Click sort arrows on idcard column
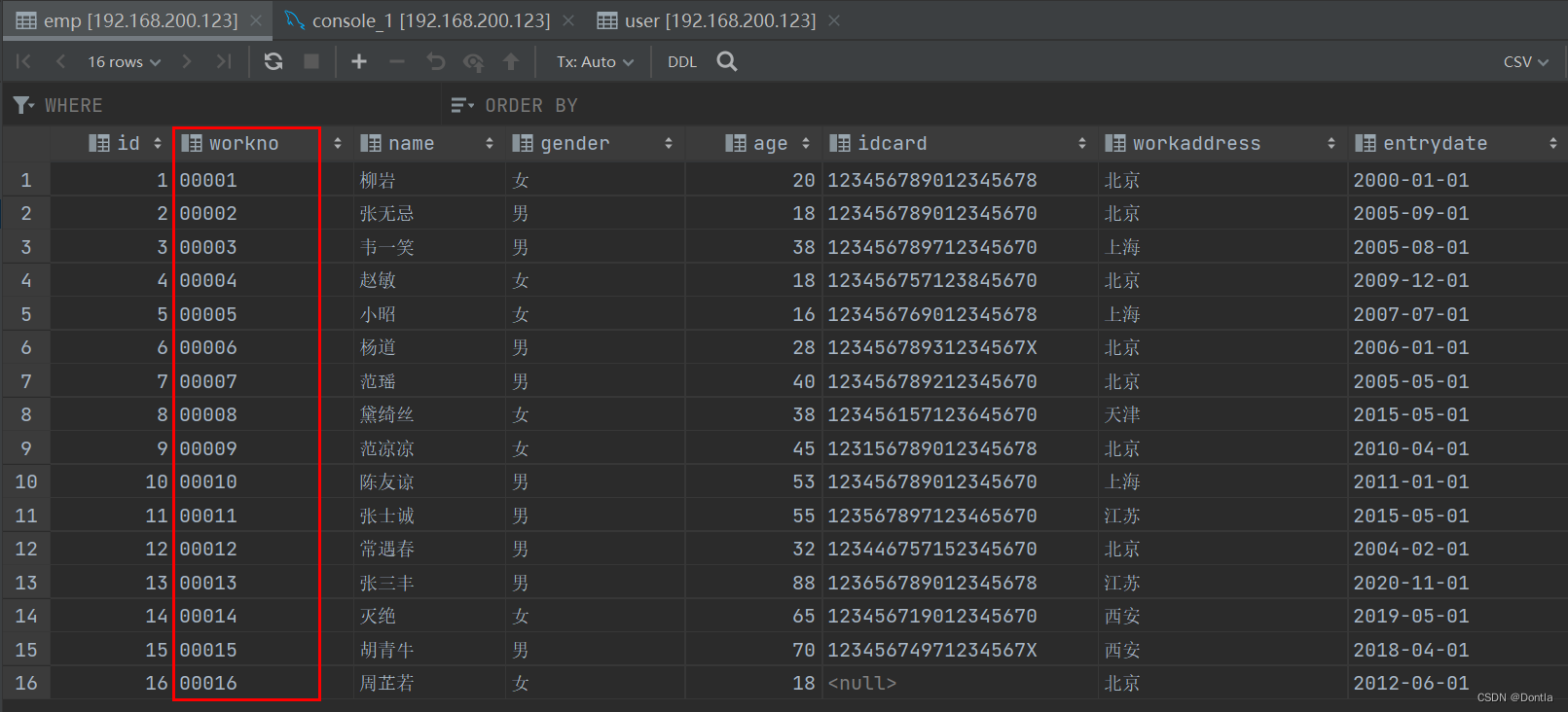1568x712 pixels. click(1082, 143)
